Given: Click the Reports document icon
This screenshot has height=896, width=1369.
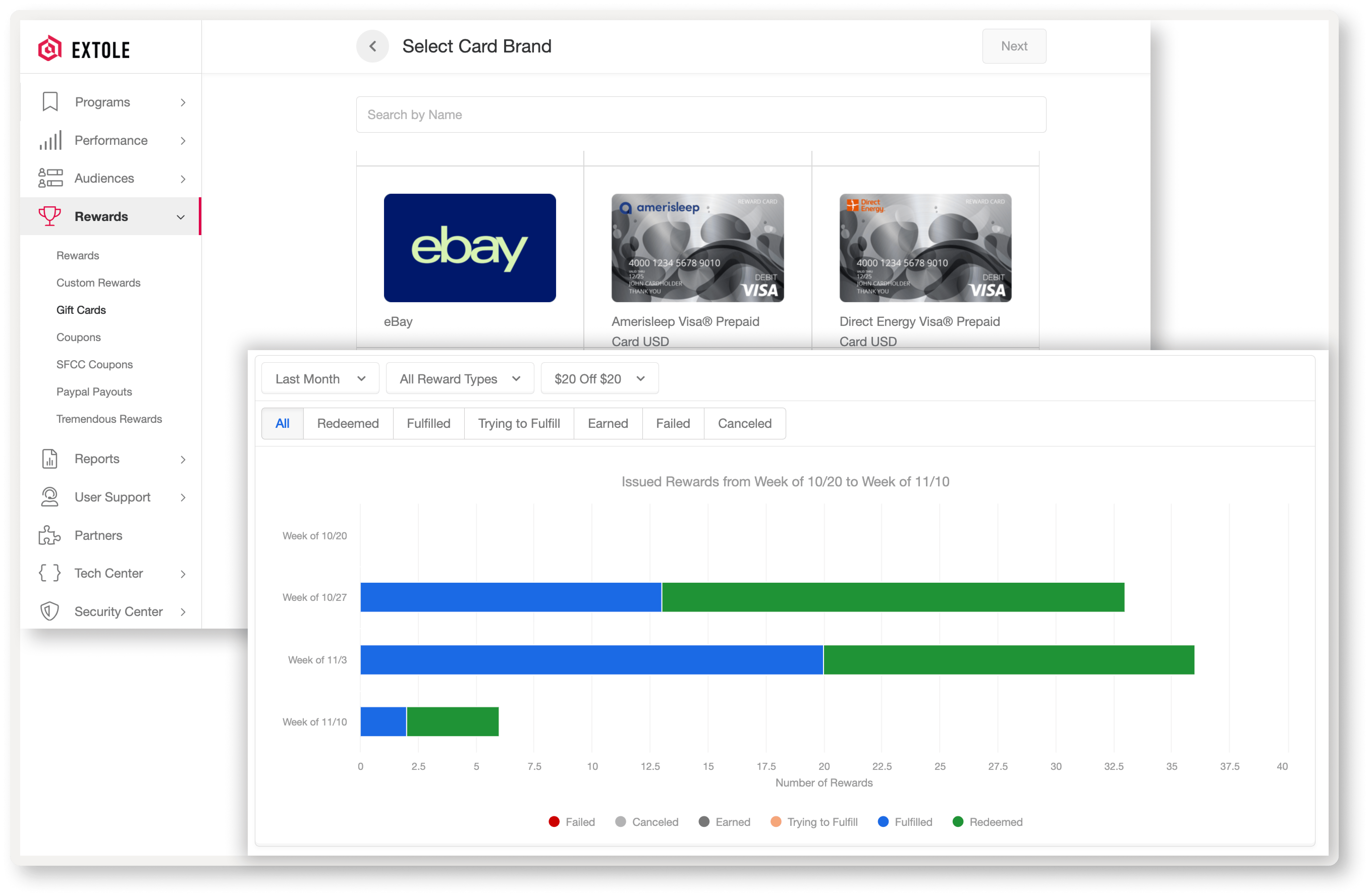Looking at the screenshot, I should point(50,459).
